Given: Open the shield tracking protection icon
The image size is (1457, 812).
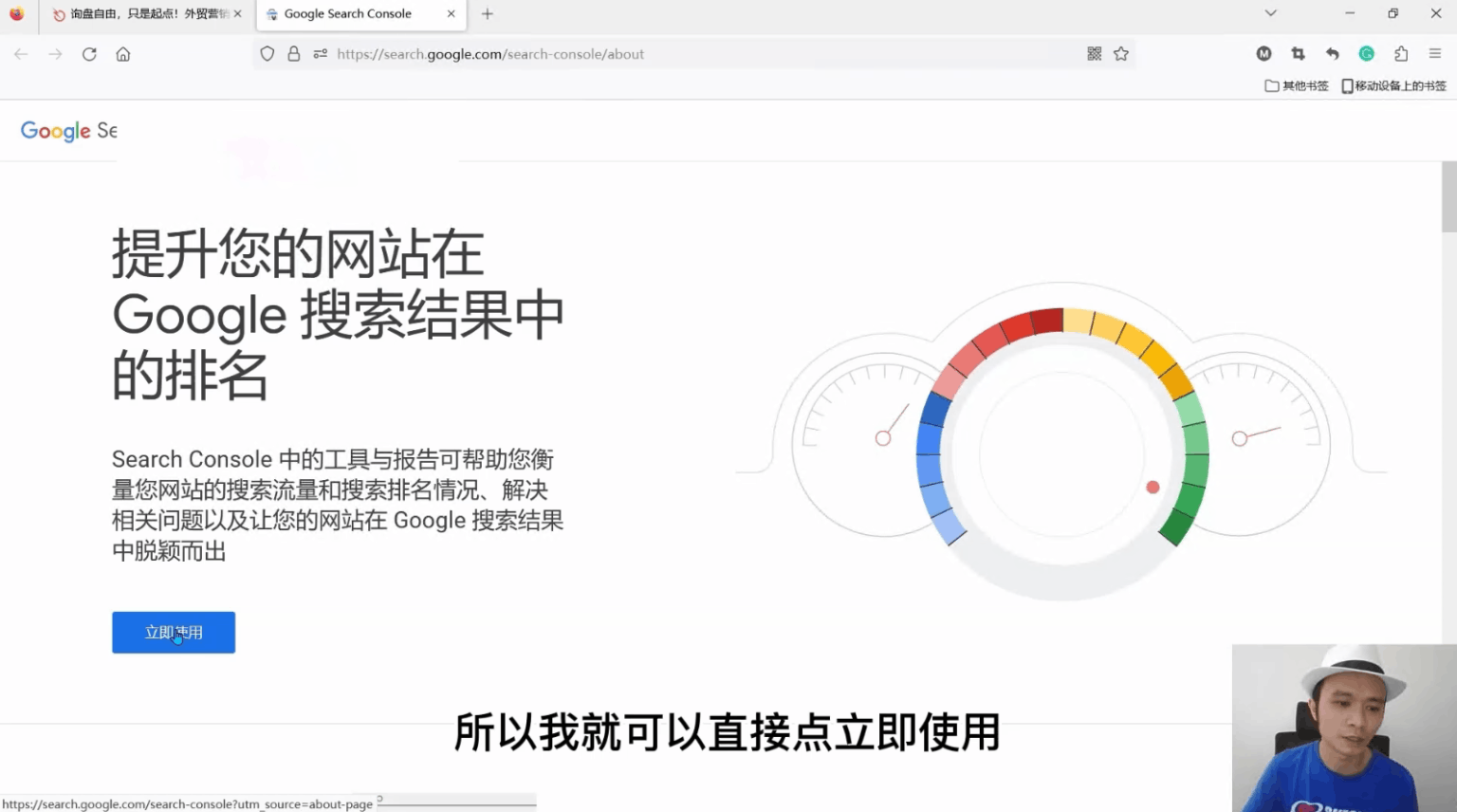Looking at the screenshot, I should [267, 53].
